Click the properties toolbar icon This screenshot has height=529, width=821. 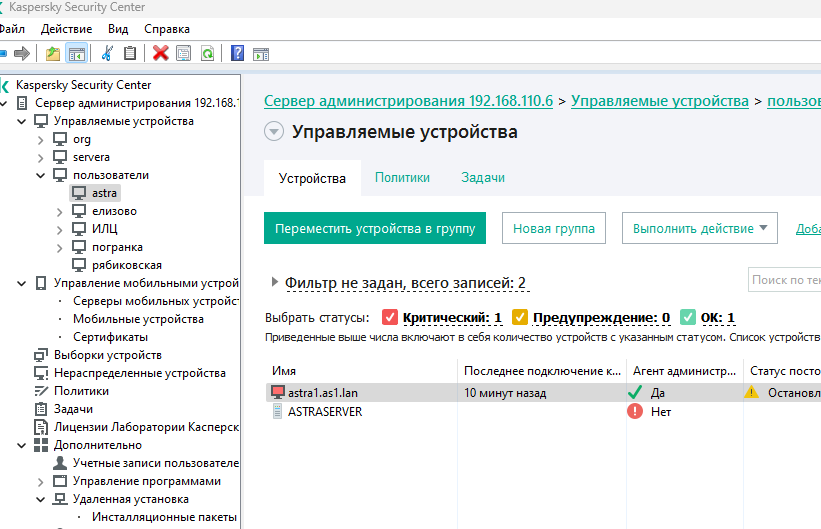click(x=183, y=53)
